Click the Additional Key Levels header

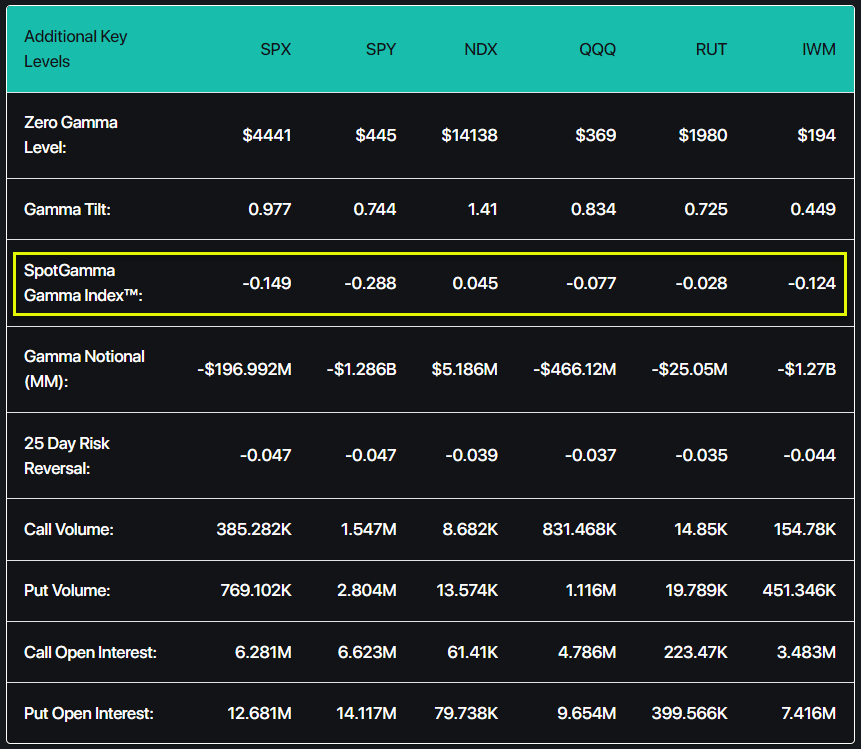click(x=76, y=49)
